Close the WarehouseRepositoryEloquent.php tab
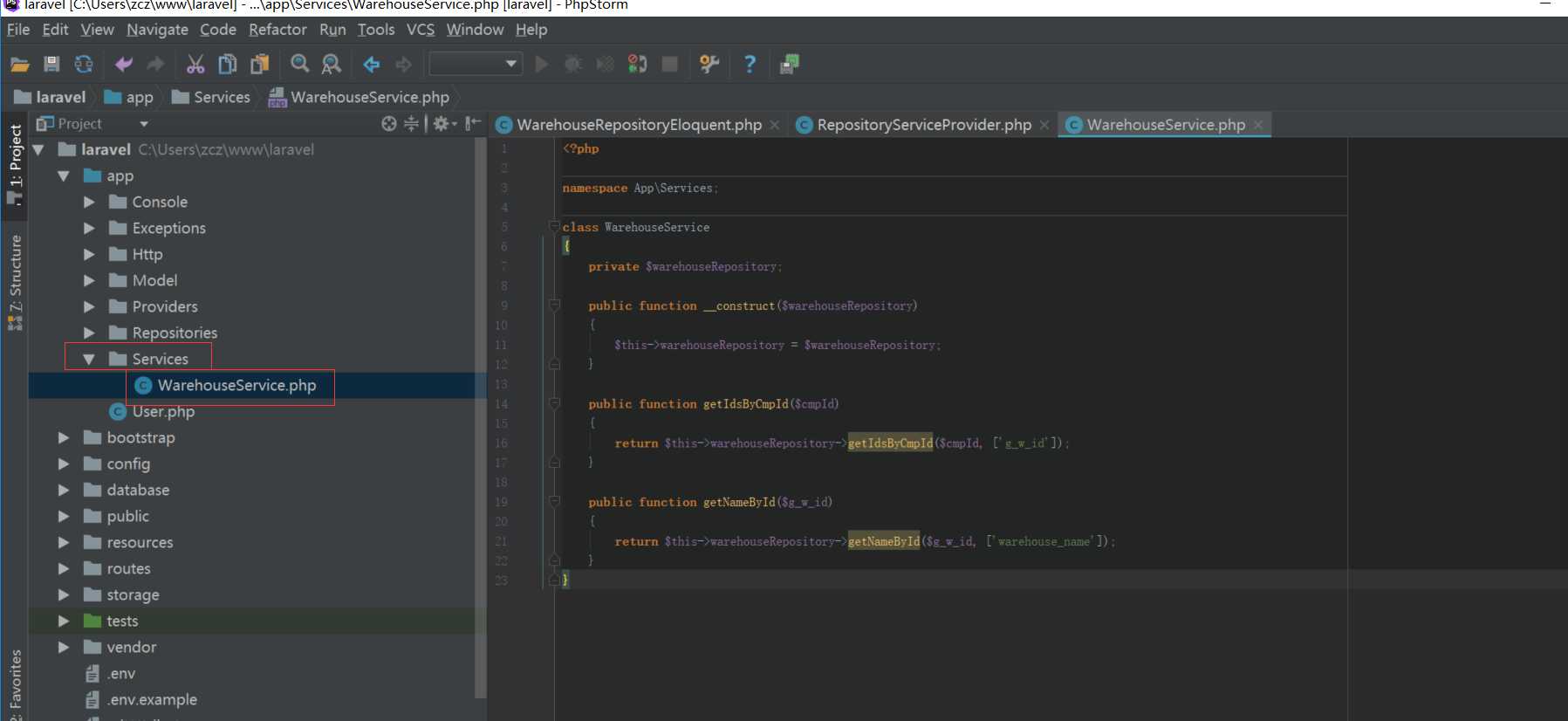This screenshot has height=721, width=1568. [x=774, y=125]
